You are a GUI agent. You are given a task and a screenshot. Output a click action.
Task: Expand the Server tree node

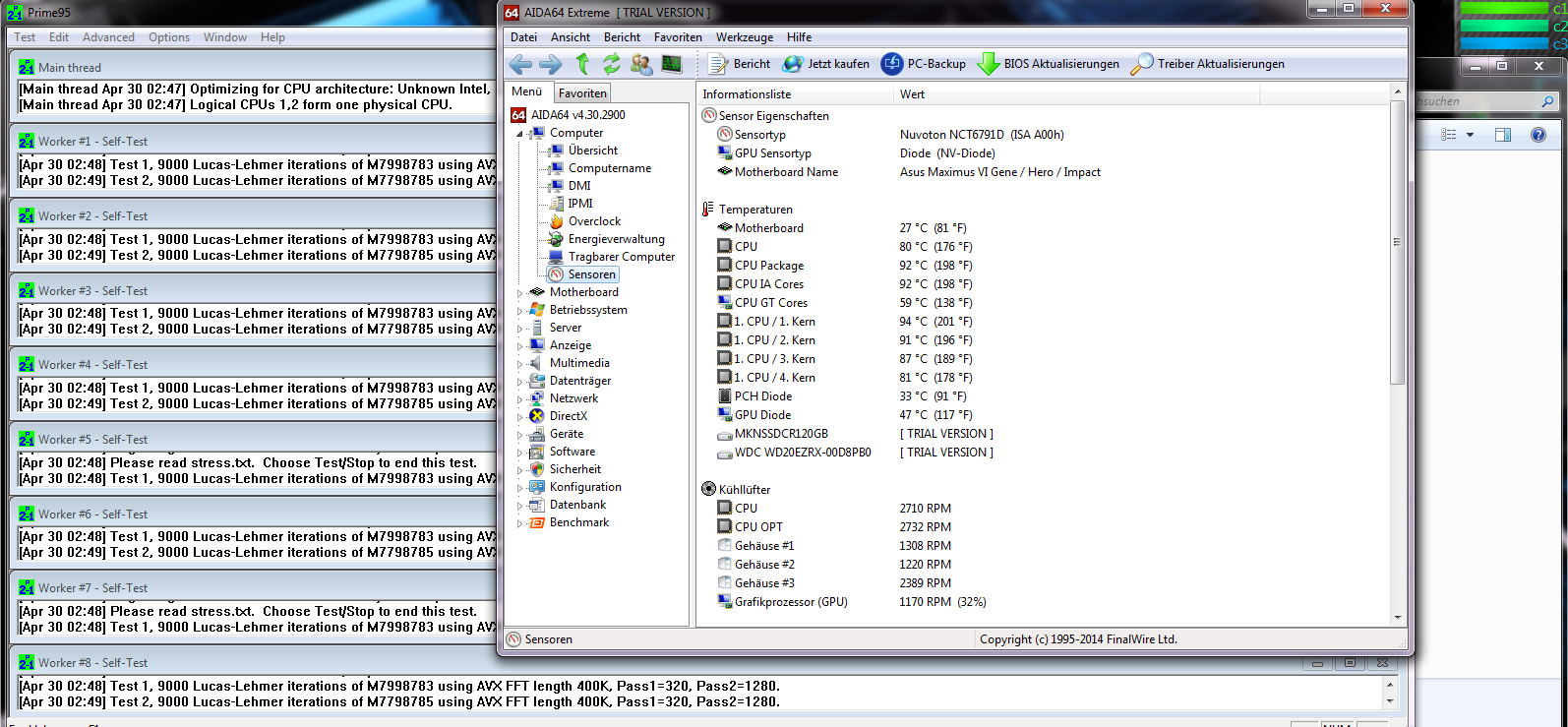(520, 328)
